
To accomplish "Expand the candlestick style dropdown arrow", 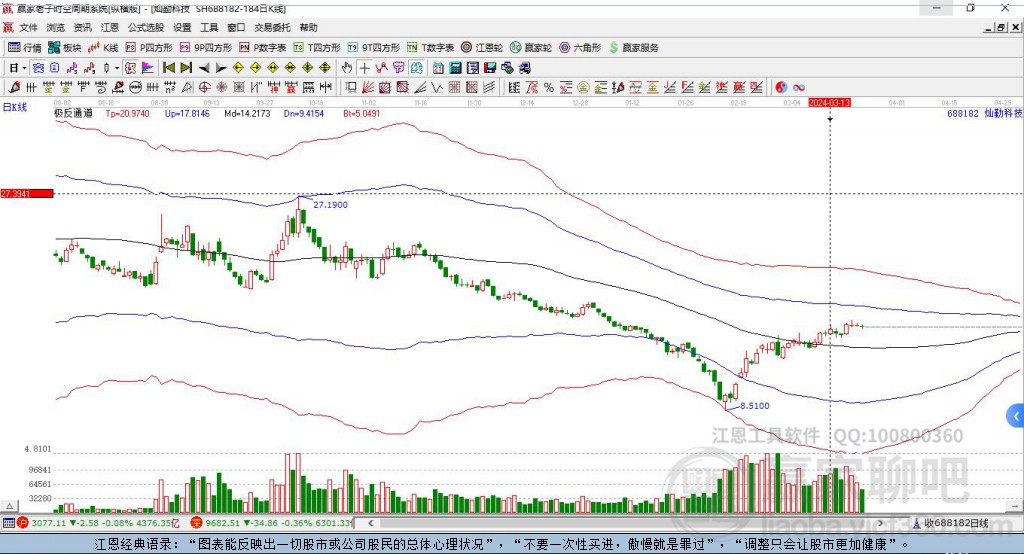I will tap(117, 68).
